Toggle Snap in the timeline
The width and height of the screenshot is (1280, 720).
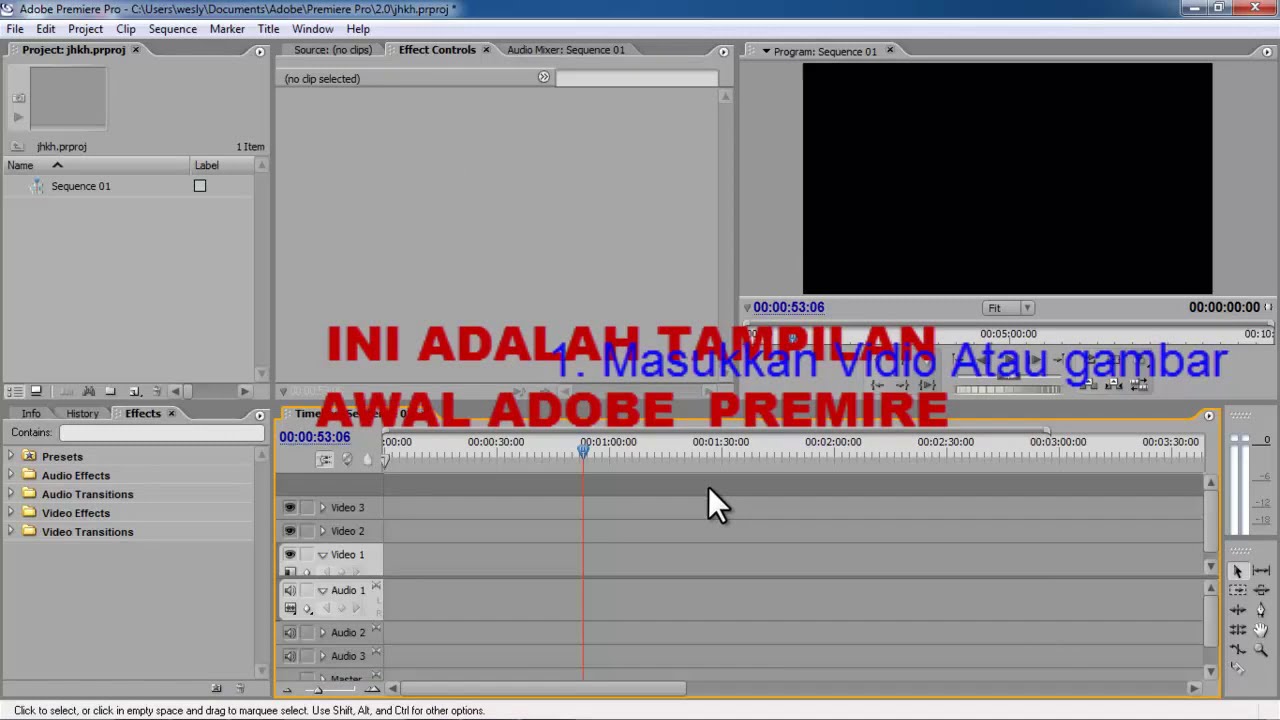(325, 459)
